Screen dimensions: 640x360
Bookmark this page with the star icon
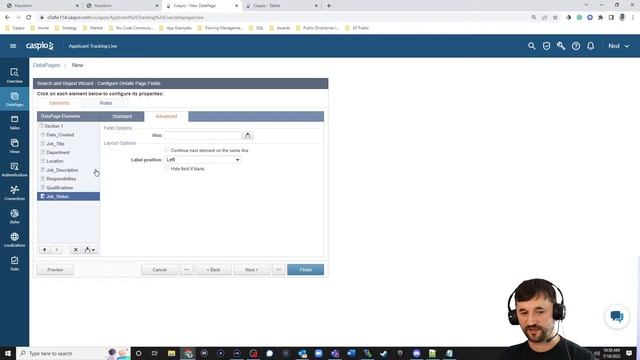[555, 18]
